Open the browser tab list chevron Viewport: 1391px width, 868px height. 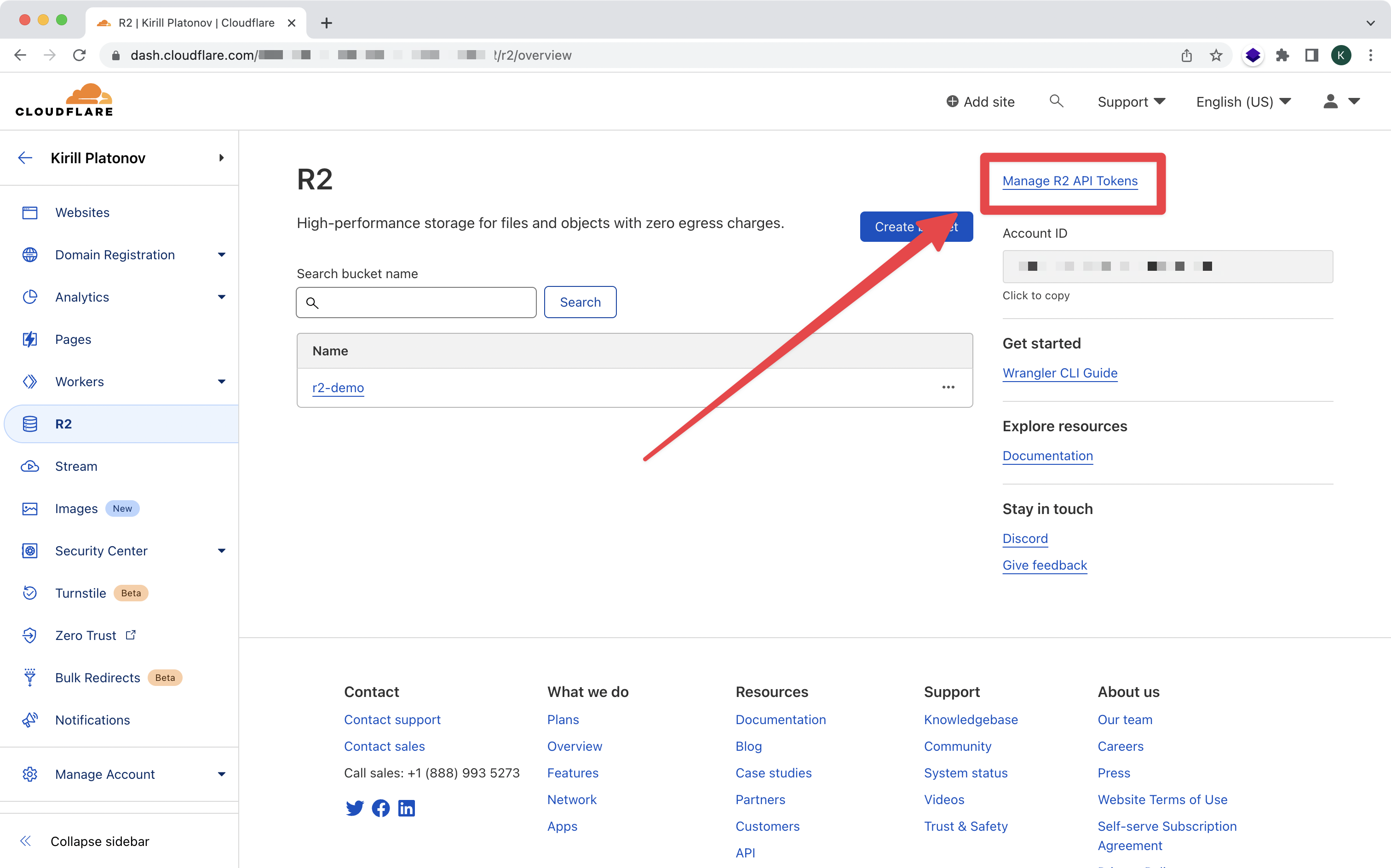pos(1370,23)
